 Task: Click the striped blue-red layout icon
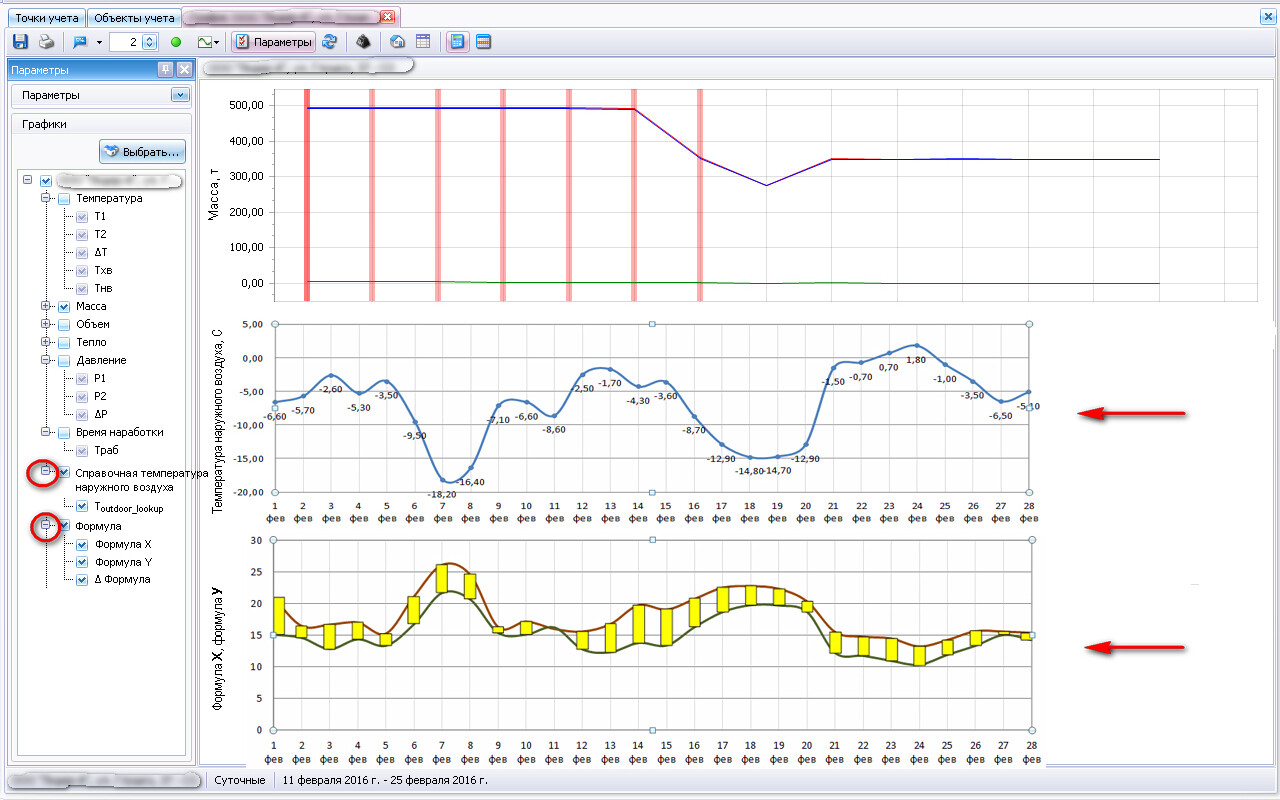483,42
